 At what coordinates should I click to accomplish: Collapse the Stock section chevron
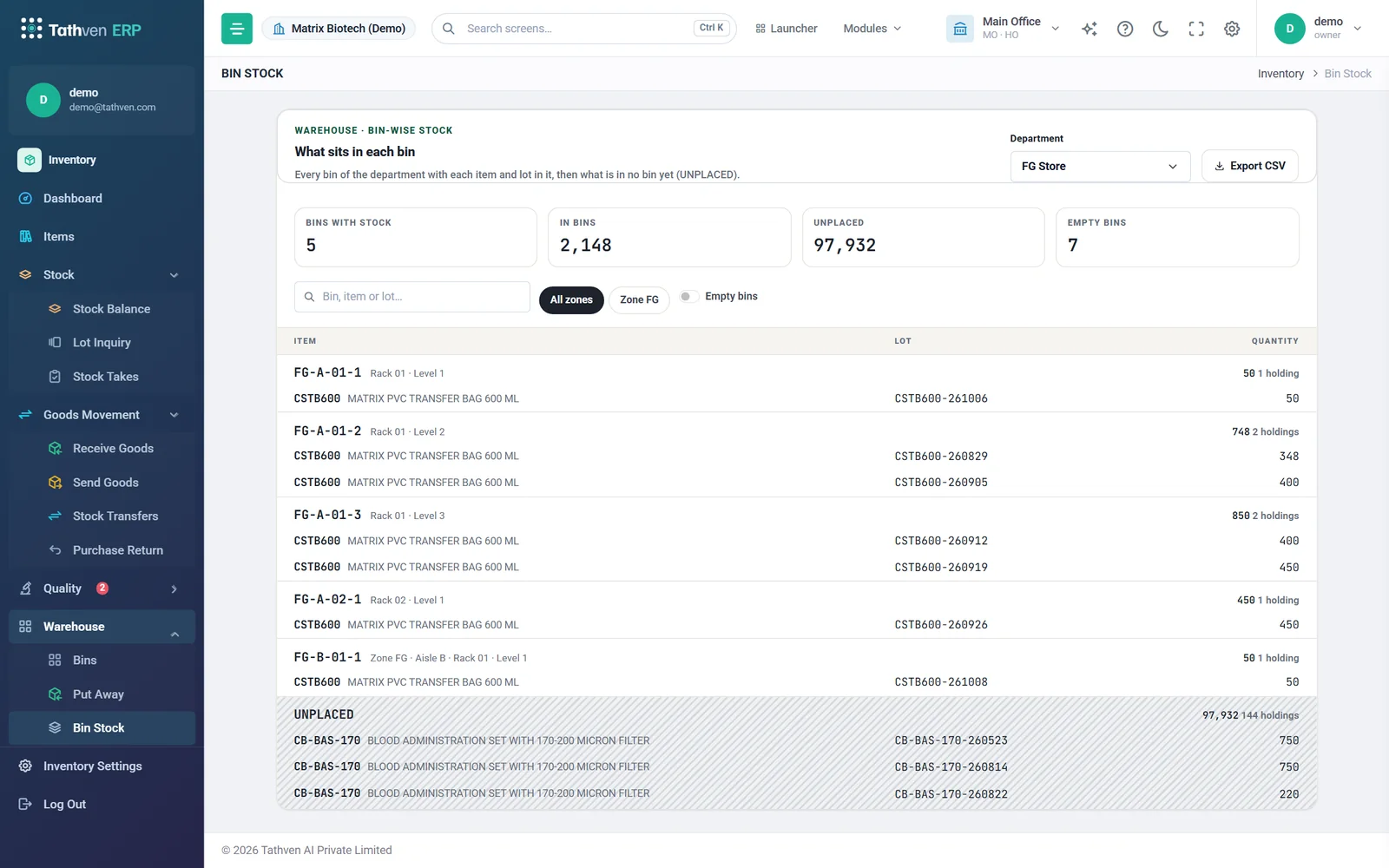pos(174,275)
